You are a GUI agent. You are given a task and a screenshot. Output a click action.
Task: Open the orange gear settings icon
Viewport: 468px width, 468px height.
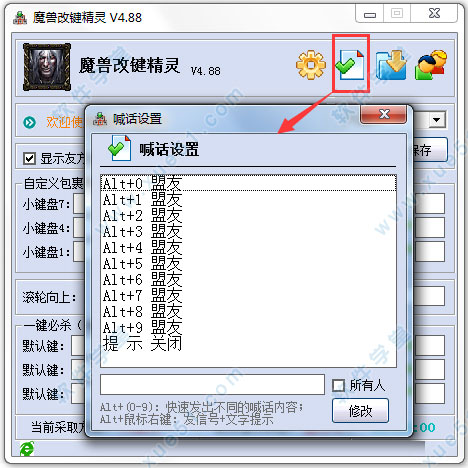point(311,65)
